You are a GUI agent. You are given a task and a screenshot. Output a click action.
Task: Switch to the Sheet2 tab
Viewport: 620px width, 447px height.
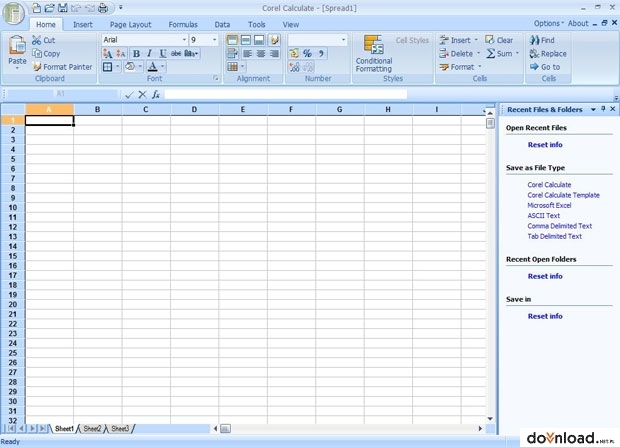click(92, 428)
